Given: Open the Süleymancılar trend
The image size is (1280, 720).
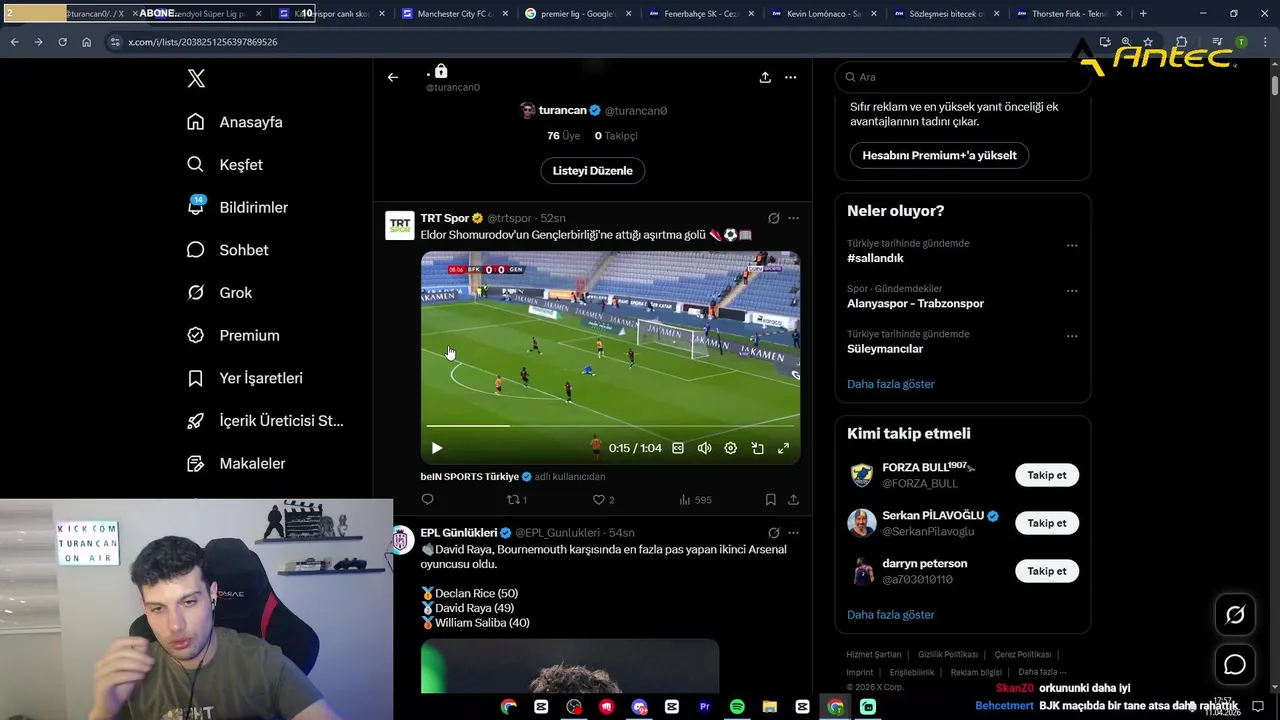Looking at the screenshot, I should tap(885, 349).
